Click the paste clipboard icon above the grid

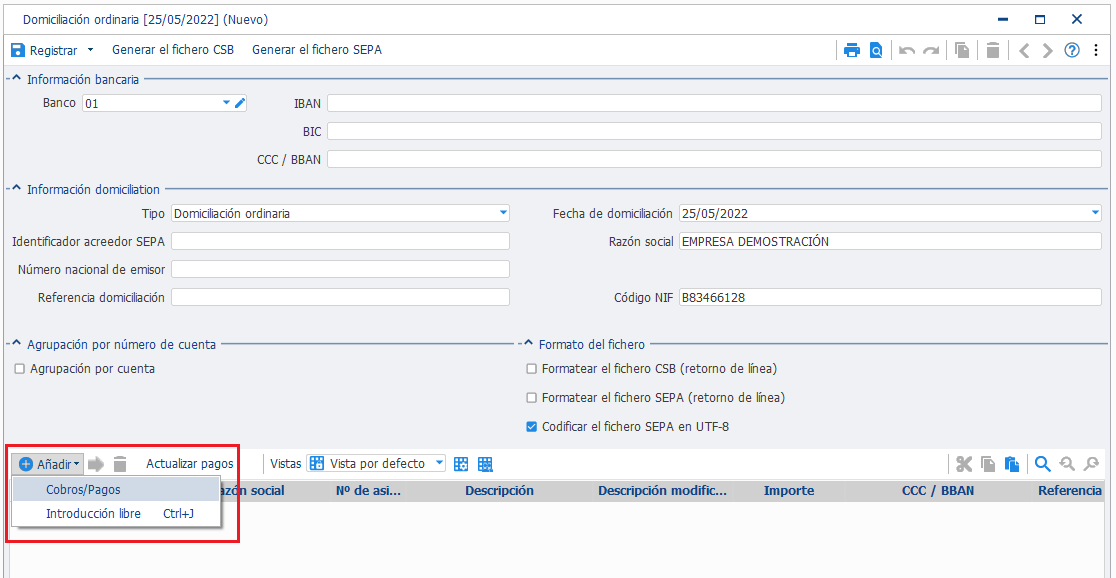tap(1011, 464)
